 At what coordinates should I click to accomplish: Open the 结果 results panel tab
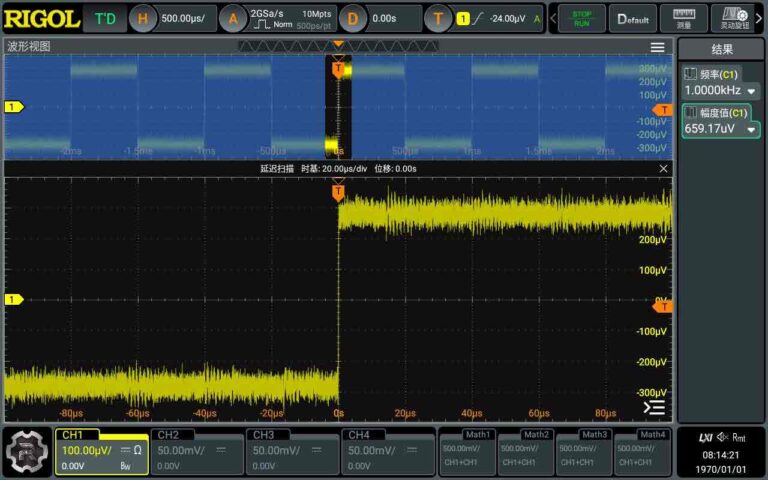tap(721, 49)
